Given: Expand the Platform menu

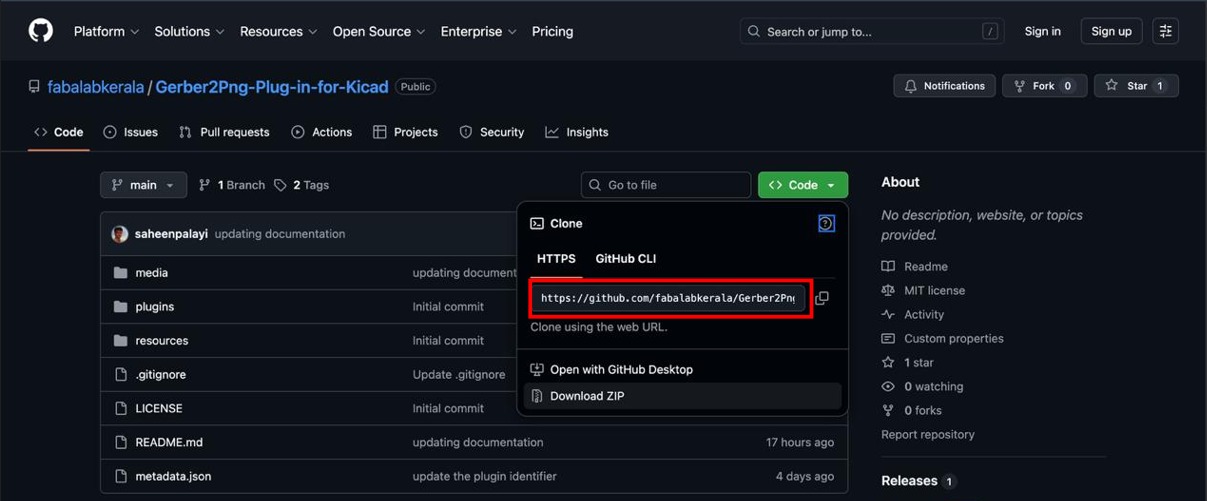Looking at the screenshot, I should click(106, 31).
